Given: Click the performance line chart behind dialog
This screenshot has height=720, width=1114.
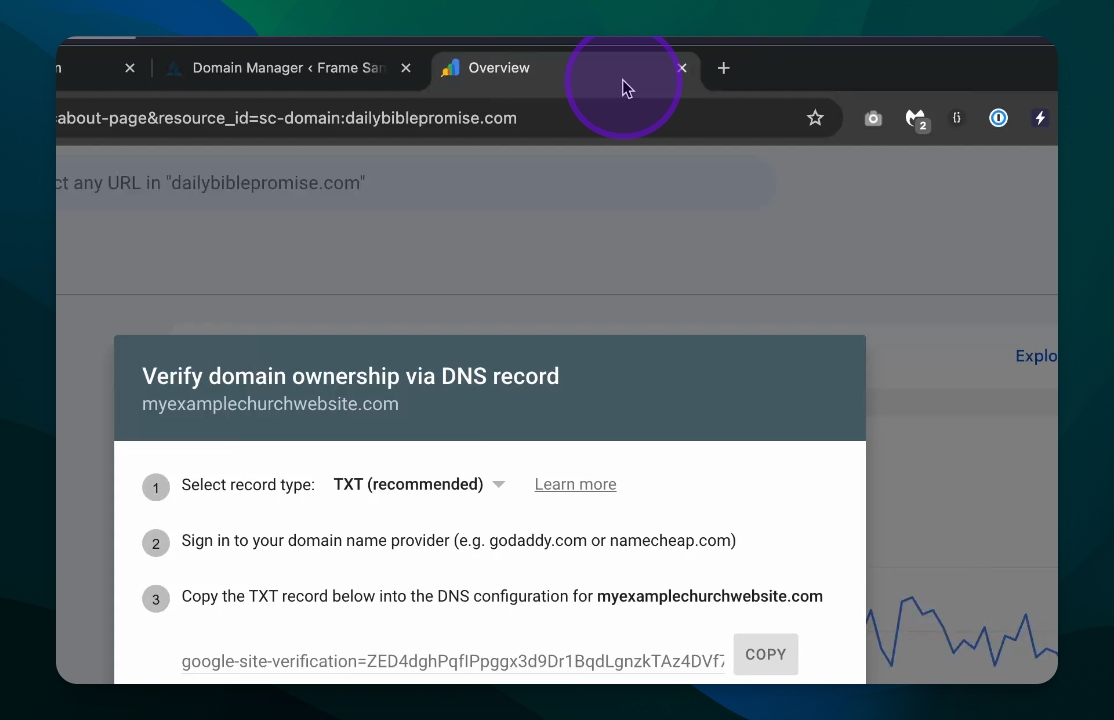Looking at the screenshot, I should tap(962, 631).
